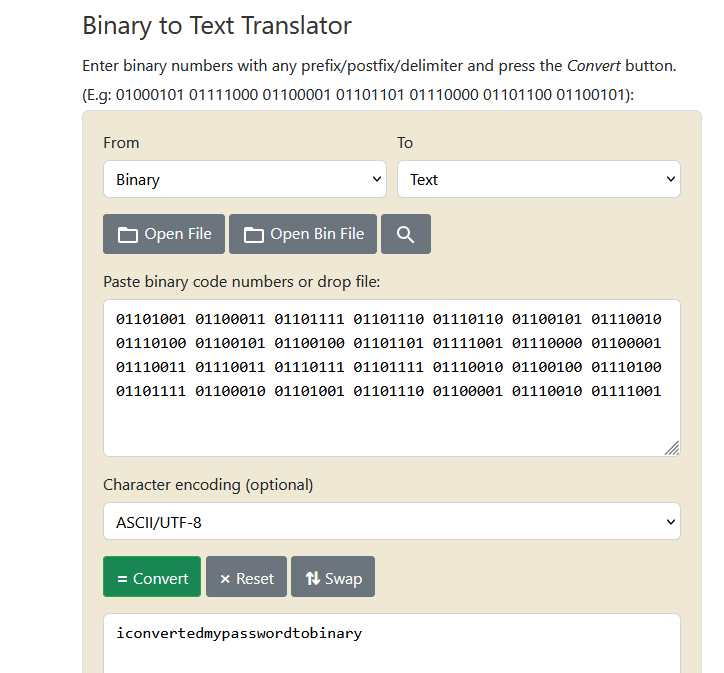Click inside the binary code input textarea

392,378
